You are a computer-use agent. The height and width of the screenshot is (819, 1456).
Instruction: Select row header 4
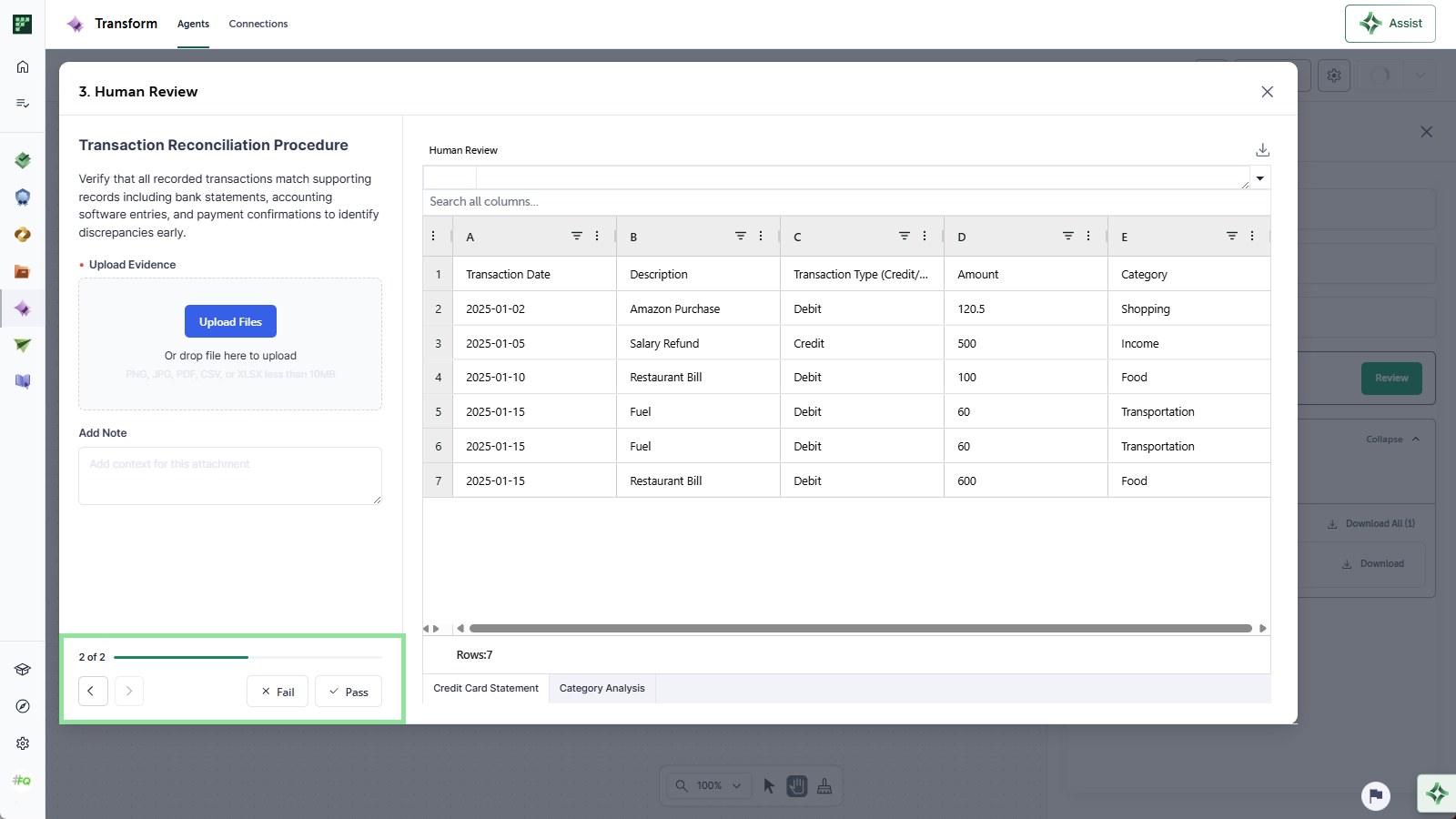(x=439, y=377)
